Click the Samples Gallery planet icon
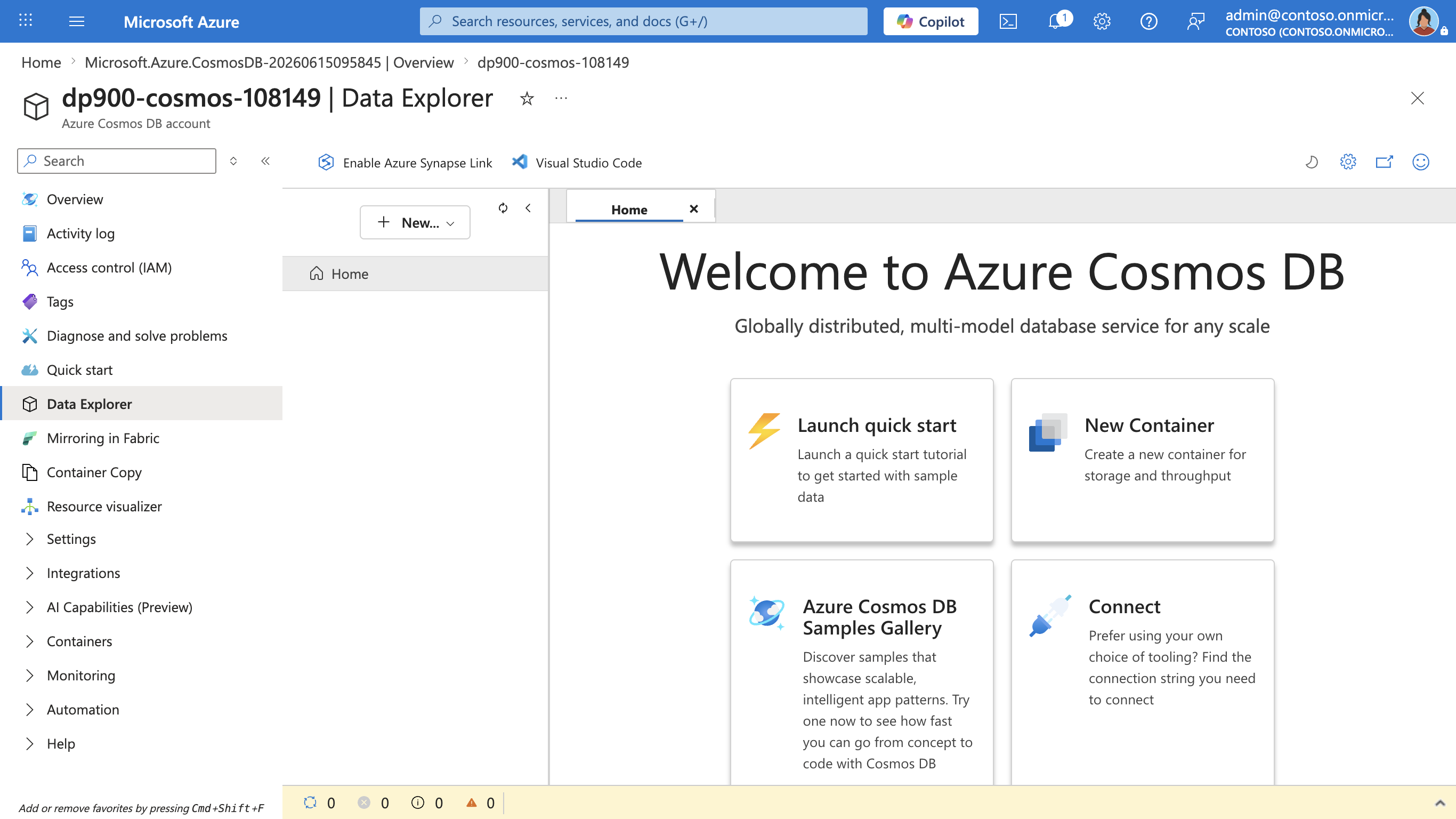This screenshot has height=819, width=1456. 766,613
